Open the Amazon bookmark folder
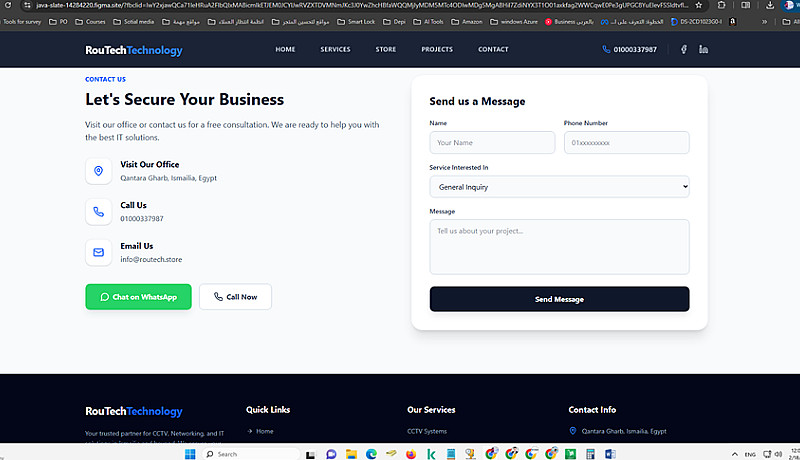Screen dimensions: 800x460 pyautogui.click(x=466, y=22)
